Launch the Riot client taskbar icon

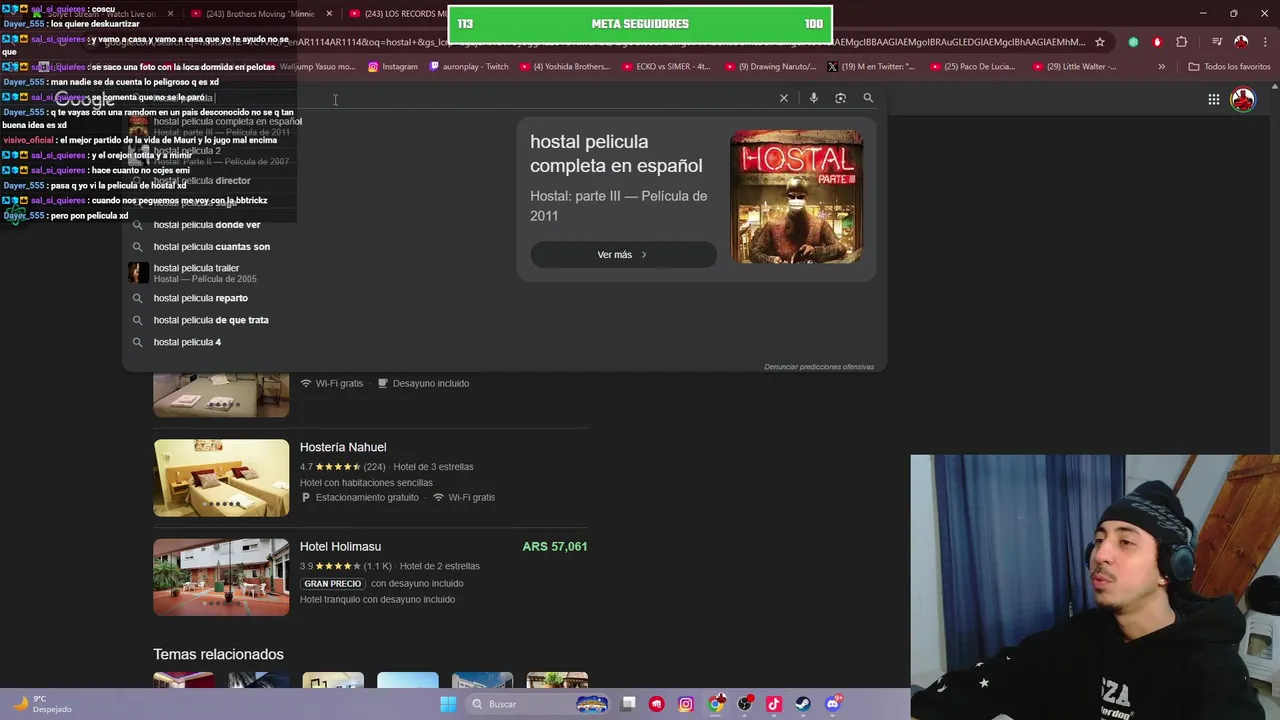click(x=657, y=704)
